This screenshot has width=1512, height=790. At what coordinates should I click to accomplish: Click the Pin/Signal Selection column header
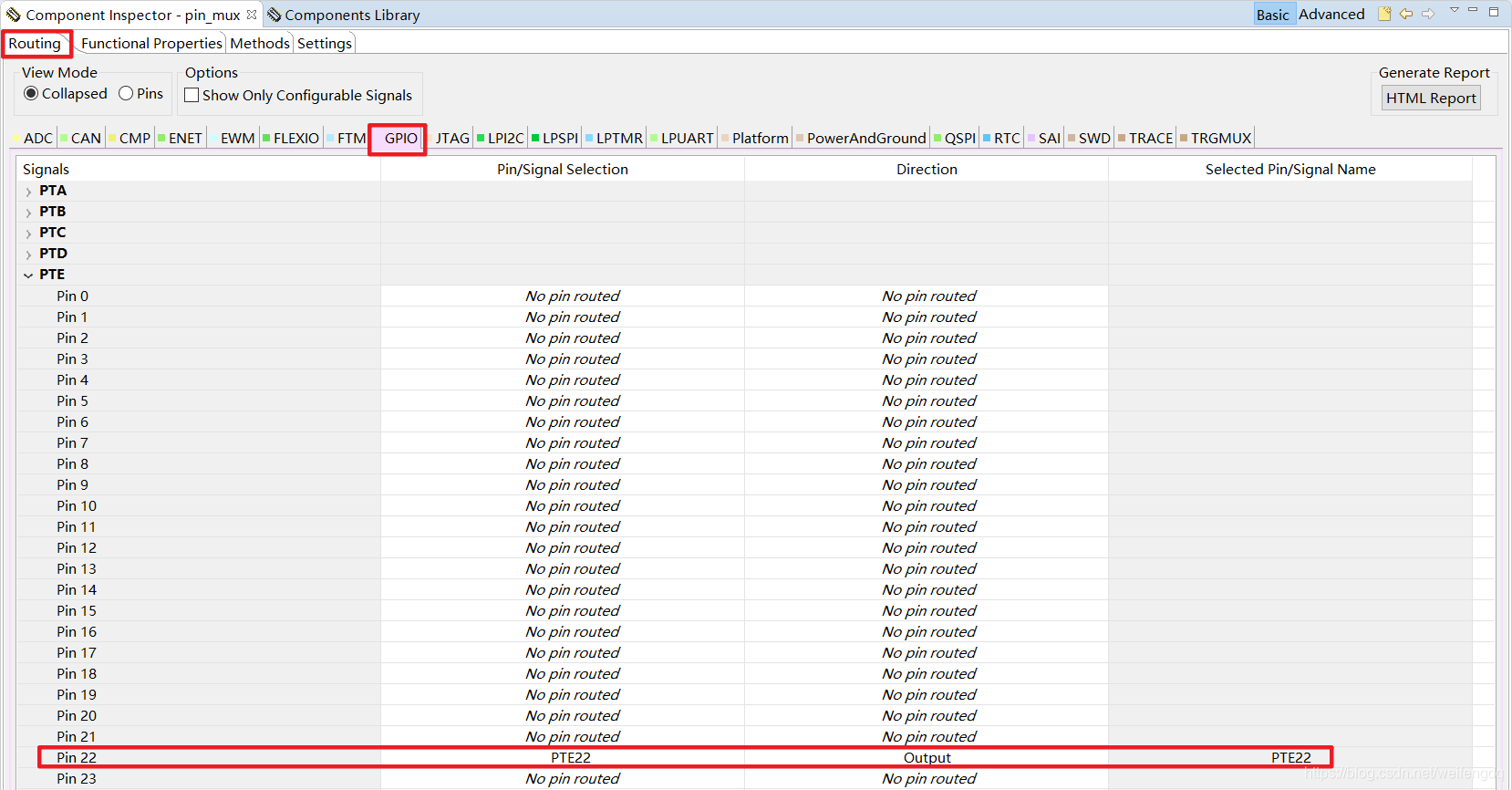tap(563, 169)
